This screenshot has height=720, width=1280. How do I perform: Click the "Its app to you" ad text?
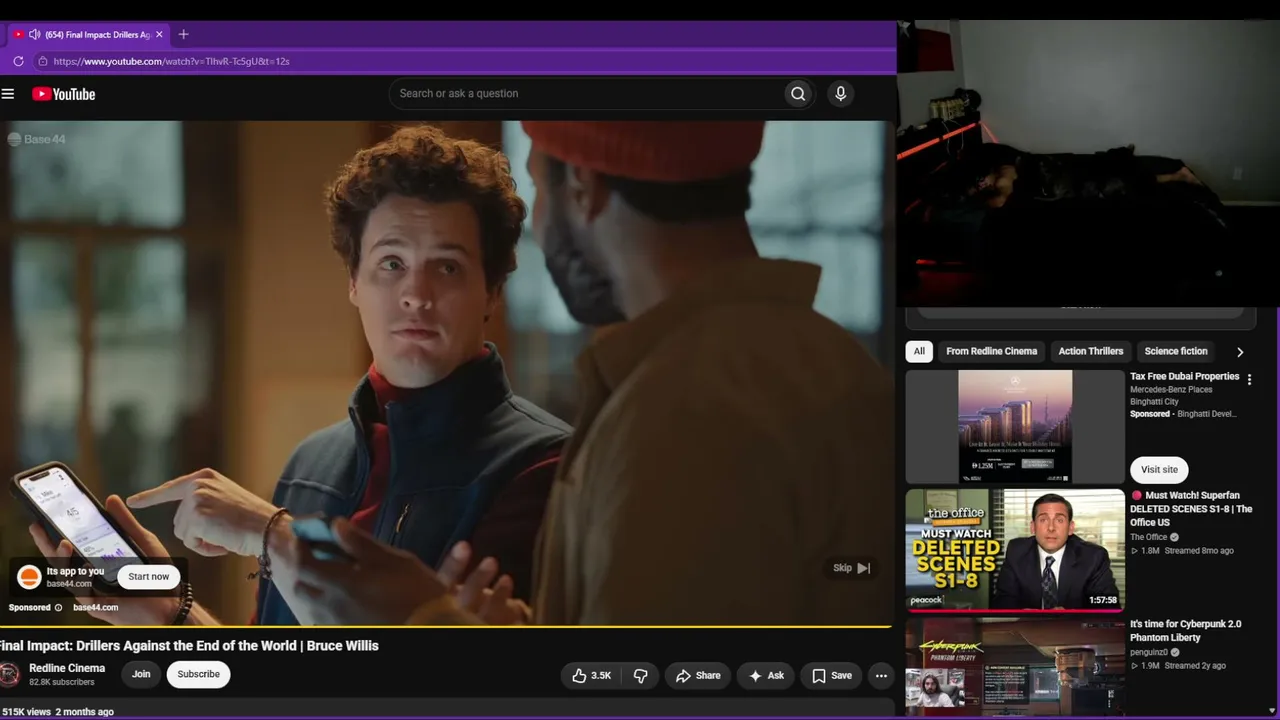click(x=75, y=572)
